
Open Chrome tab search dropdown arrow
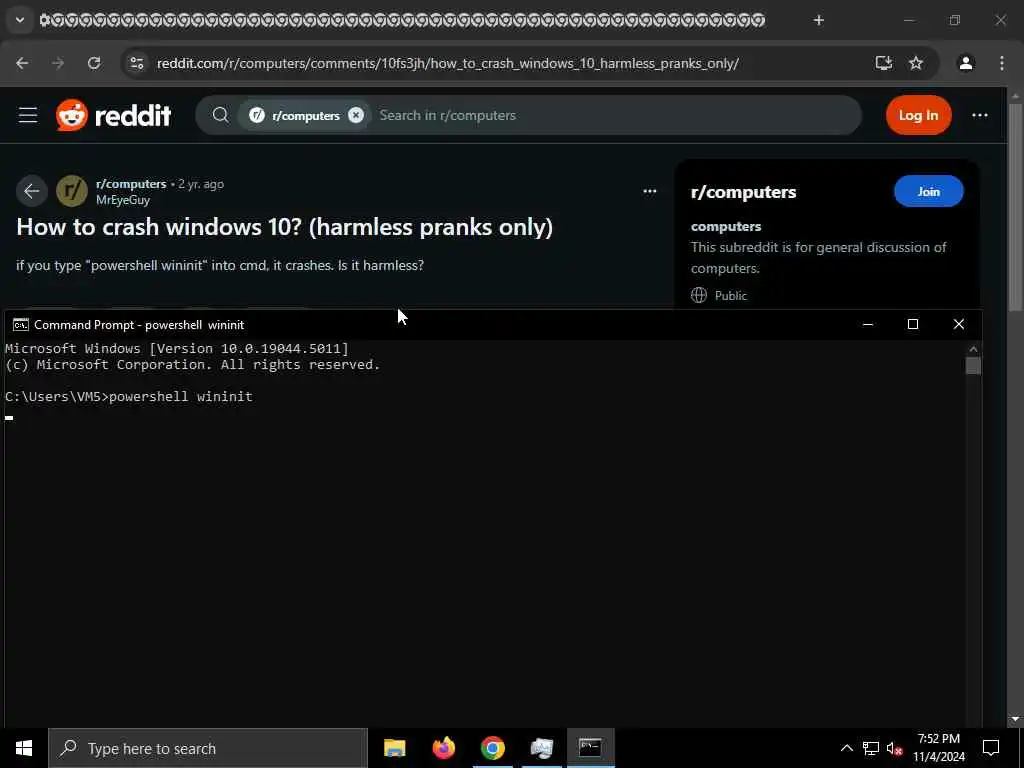(x=20, y=20)
